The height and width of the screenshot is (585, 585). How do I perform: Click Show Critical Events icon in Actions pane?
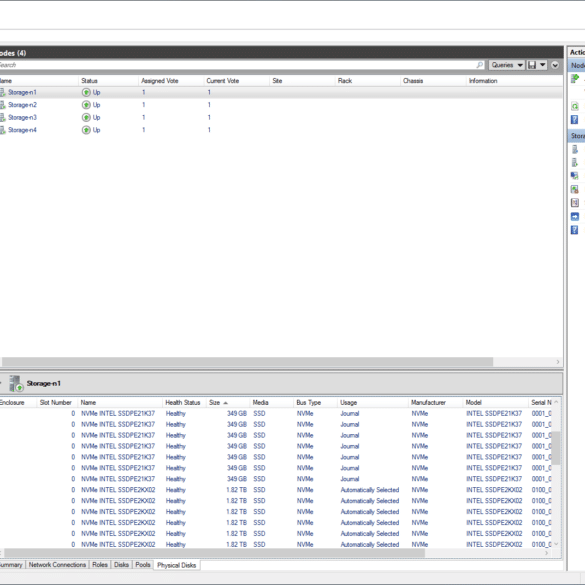pyautogui.click(x=575, y=203)
